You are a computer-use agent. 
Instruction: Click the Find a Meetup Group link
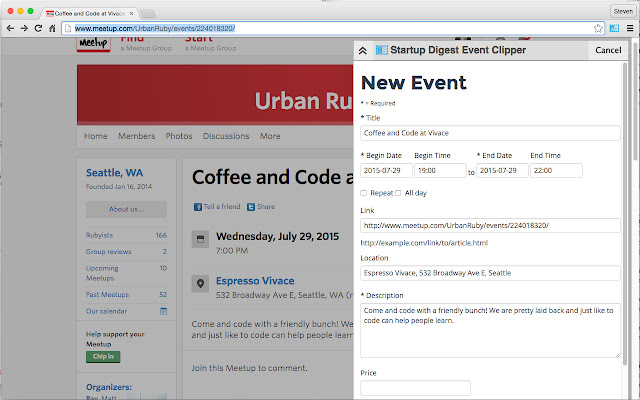(146, 43)
